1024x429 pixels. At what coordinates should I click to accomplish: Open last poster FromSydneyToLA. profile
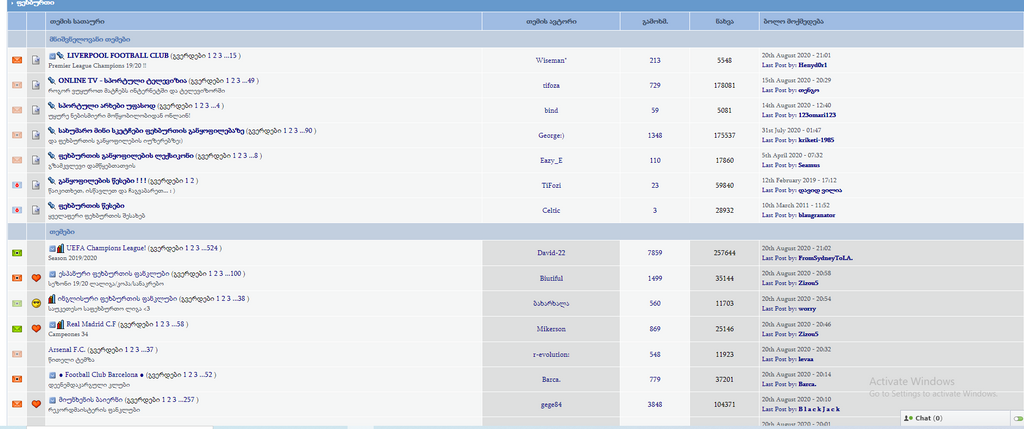tap(825, 258)
